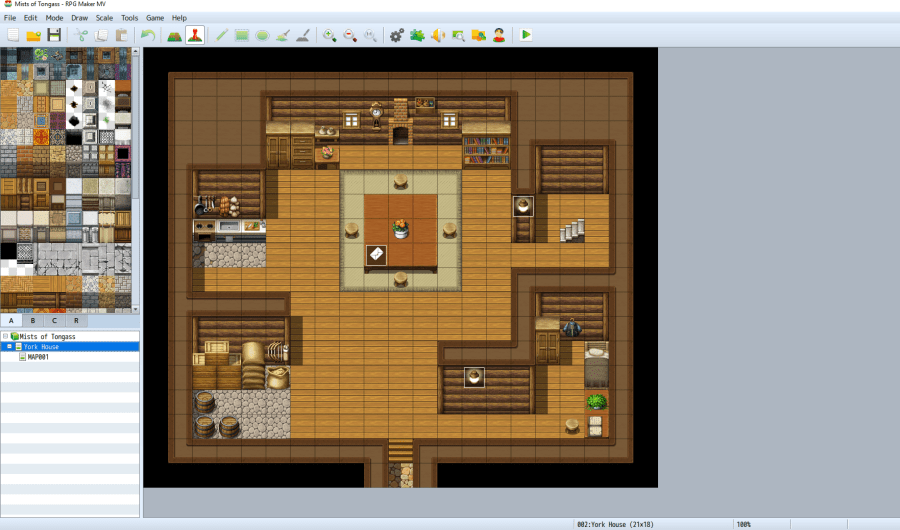Screen dimensions: 900x530
Task: Select the Pencil drawing tool
Action: [221, 35]
